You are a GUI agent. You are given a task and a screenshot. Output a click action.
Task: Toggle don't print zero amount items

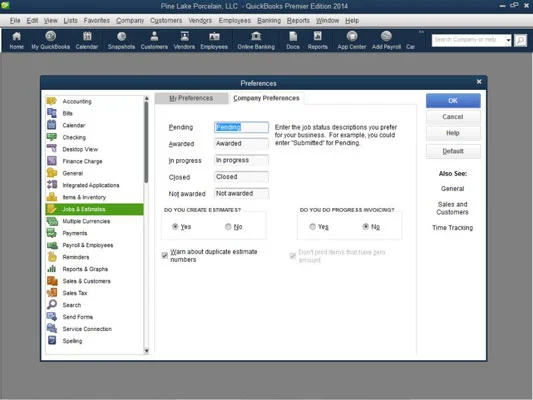tap(293, 256)
